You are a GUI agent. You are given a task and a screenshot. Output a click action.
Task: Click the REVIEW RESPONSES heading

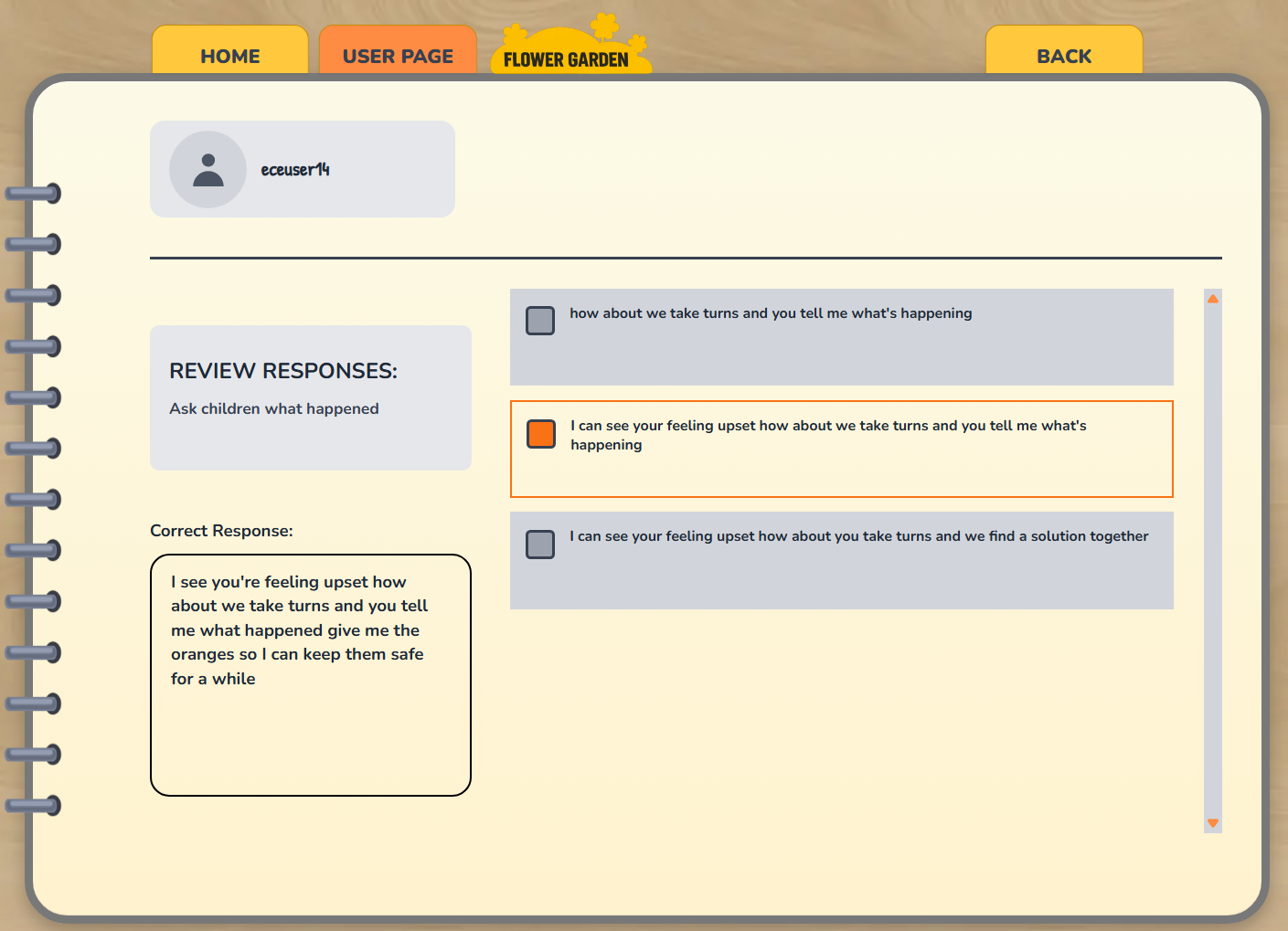tap(283, 371)
